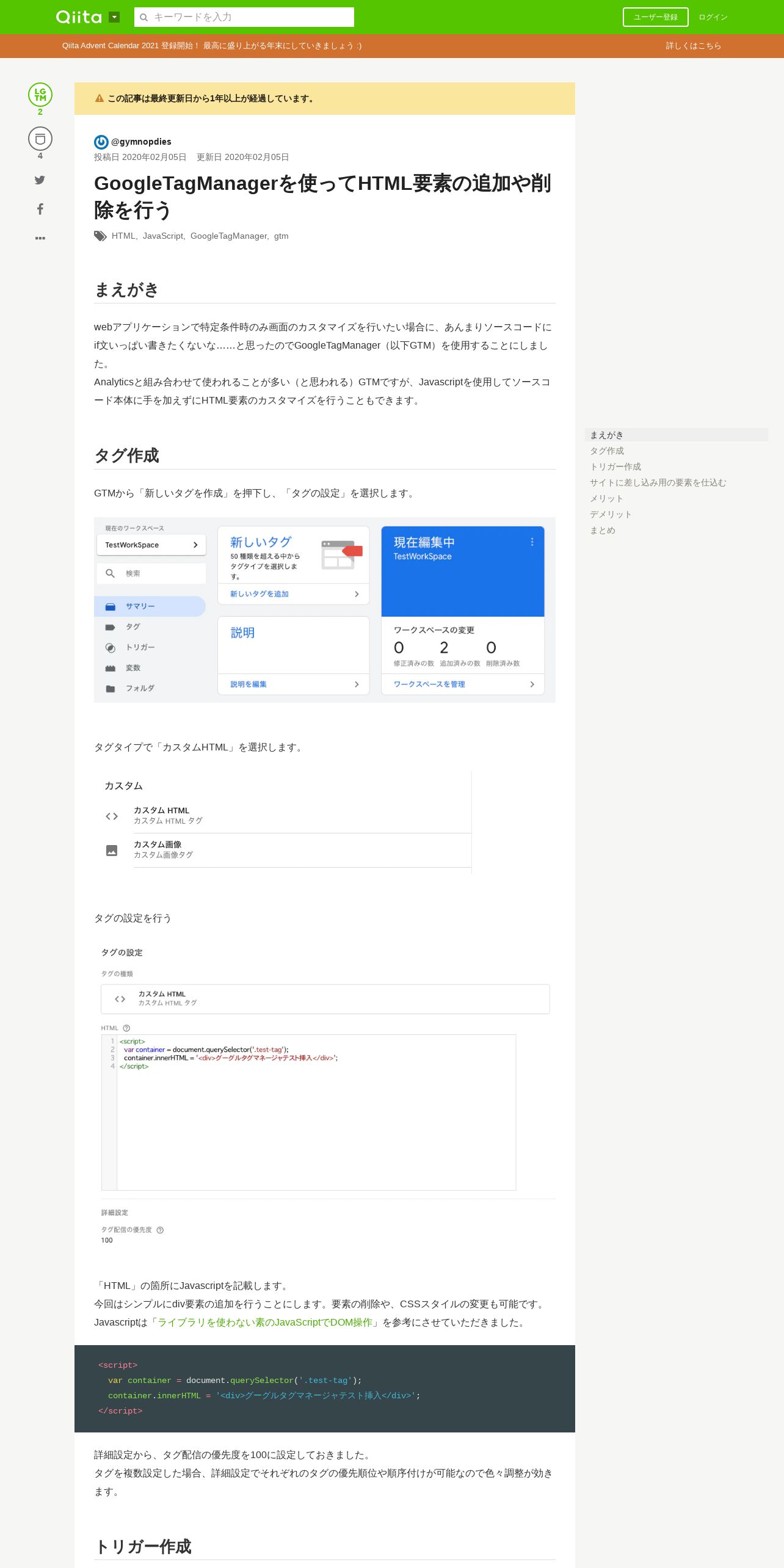The image size is (784, 1568).
Task: Click the ログイン link
Action: click(713, 17)
